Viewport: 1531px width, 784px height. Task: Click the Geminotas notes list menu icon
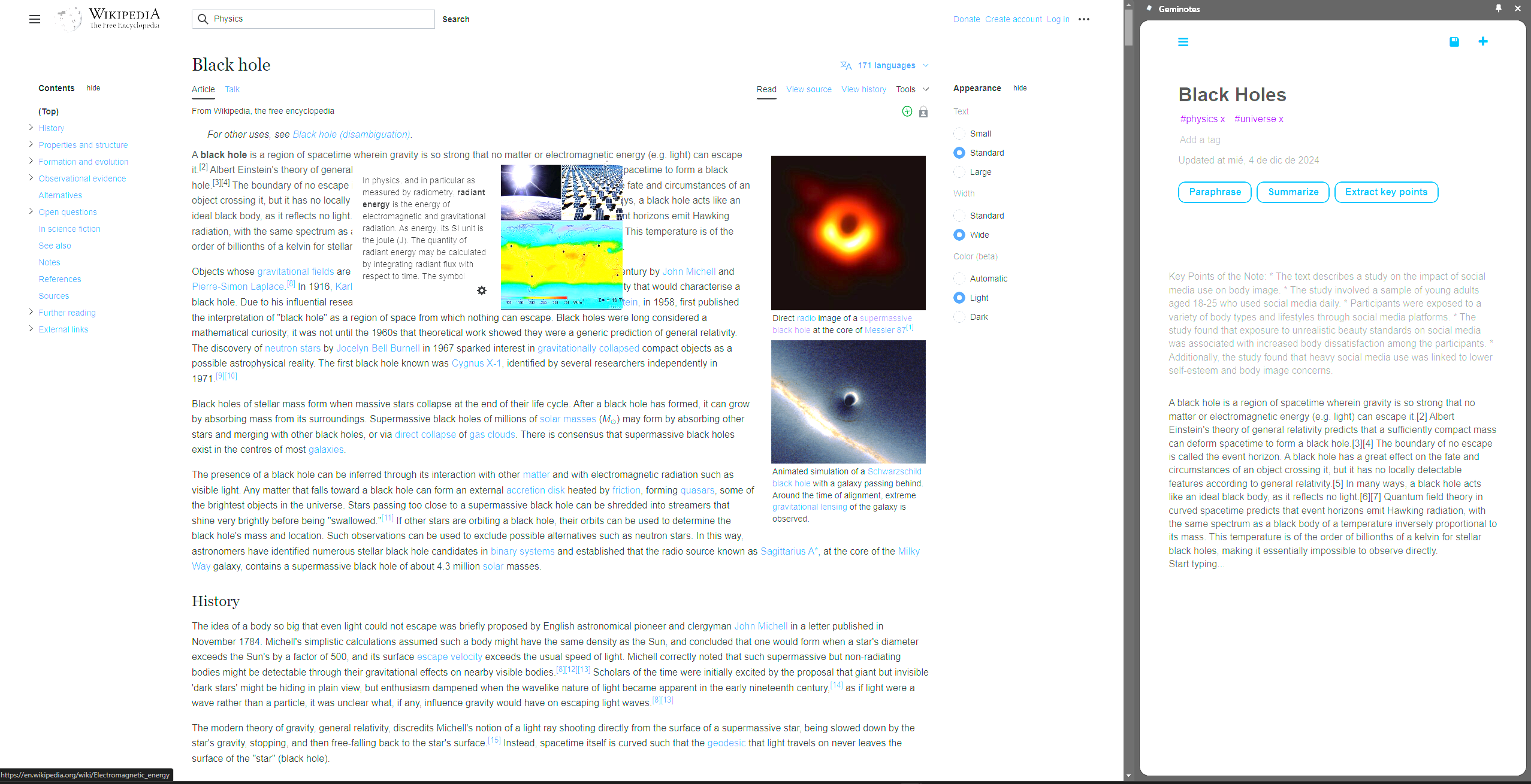pos(1183,42)
